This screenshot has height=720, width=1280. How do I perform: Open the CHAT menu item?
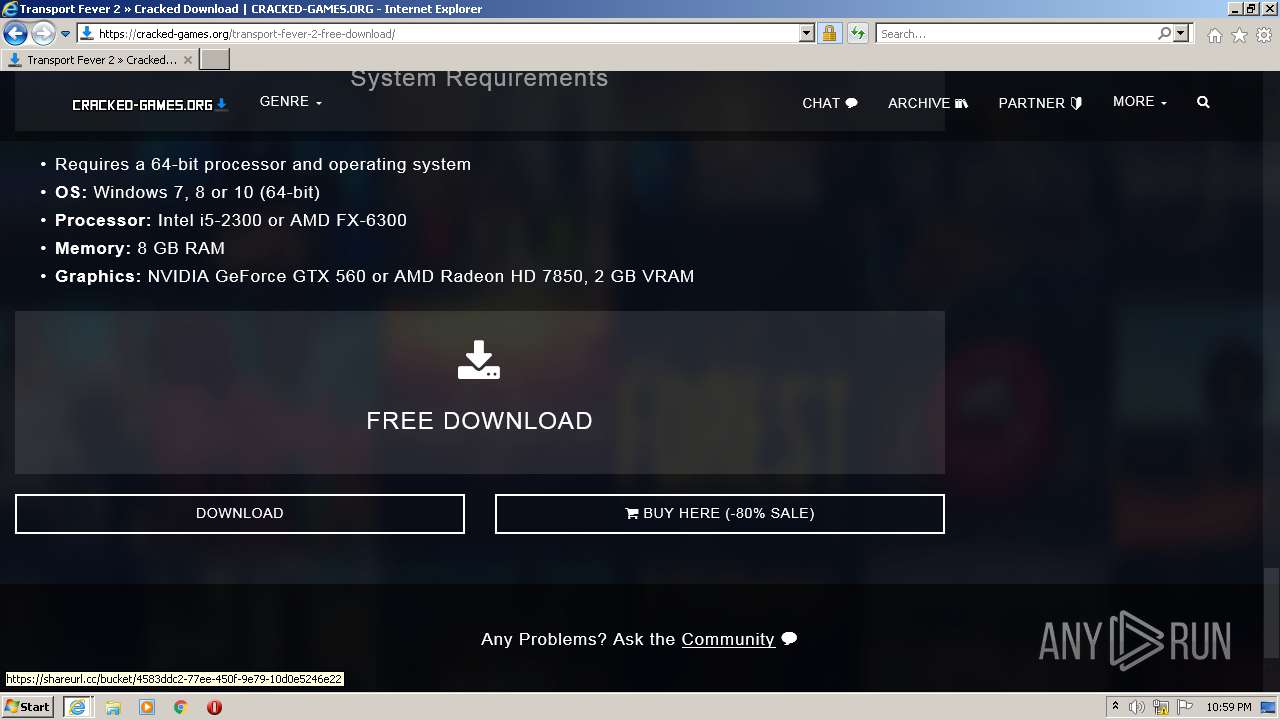click(830, 103)
